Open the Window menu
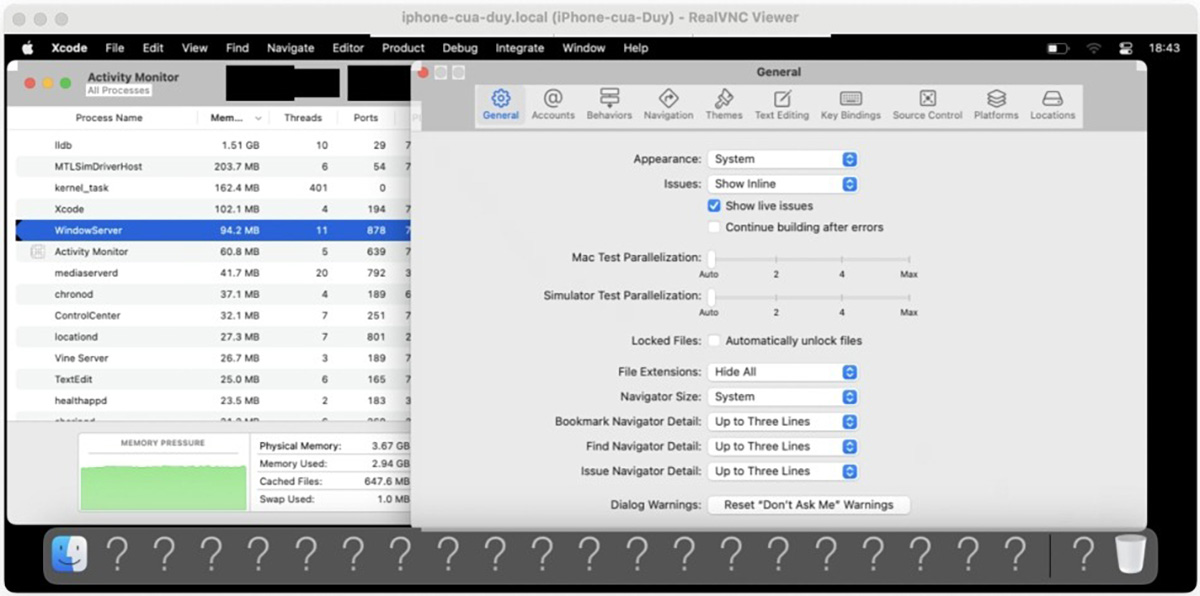This screenshot has width=1200, height=596. coord(584,48)
